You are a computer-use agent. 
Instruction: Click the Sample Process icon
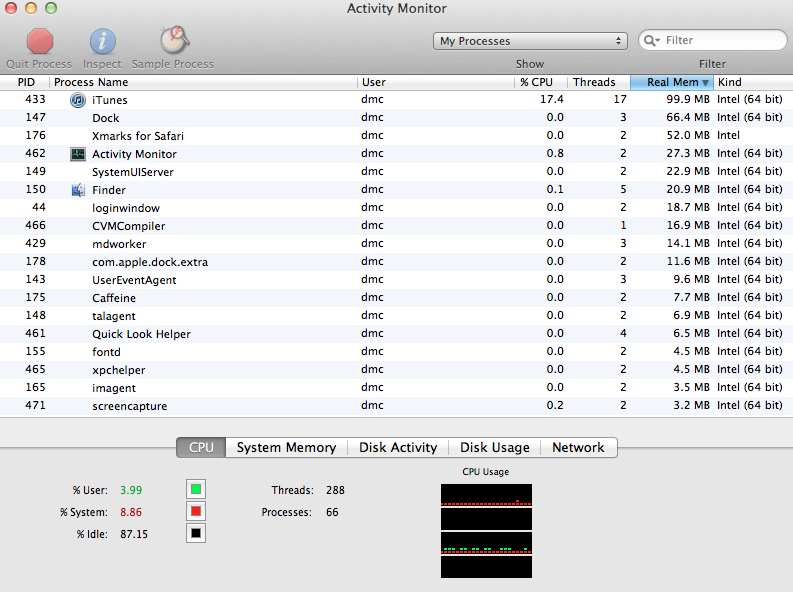[174, 40]
